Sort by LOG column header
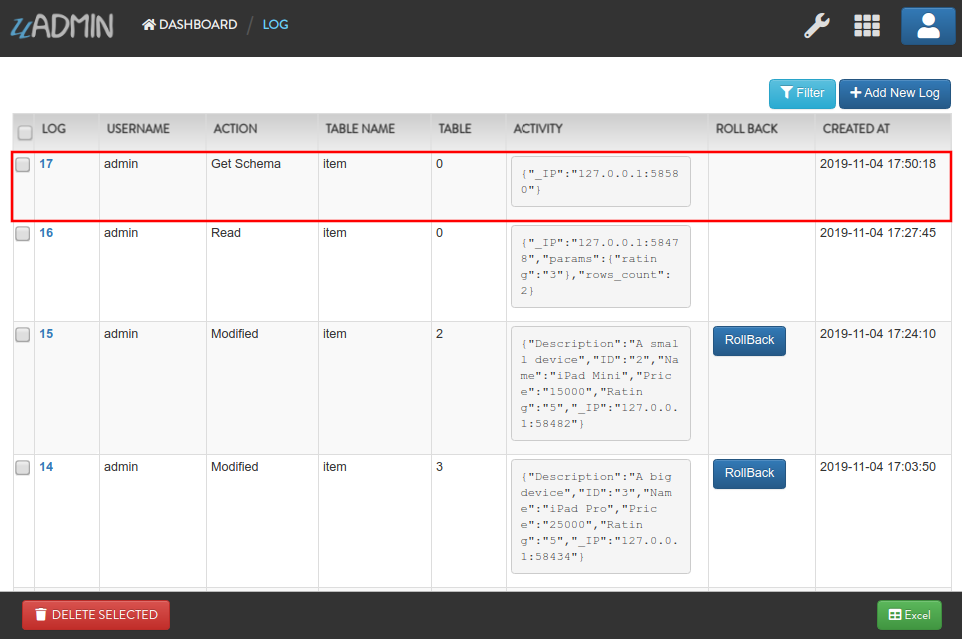Image resolution: width=962 pixels, height=639 pixels. pyautogui.click(x=53, y=129)
